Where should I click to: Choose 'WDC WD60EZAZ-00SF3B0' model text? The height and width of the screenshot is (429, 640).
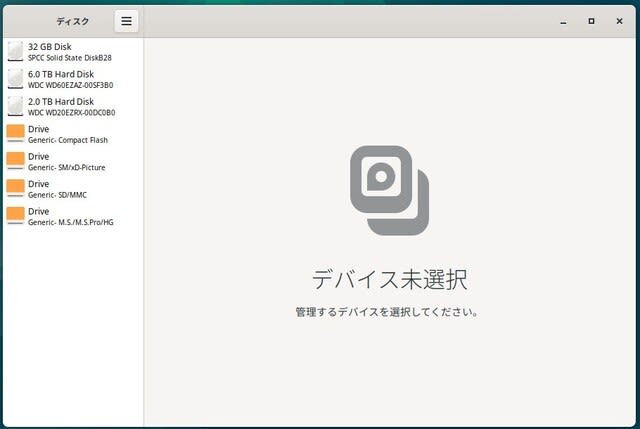(x=70, y=85)
